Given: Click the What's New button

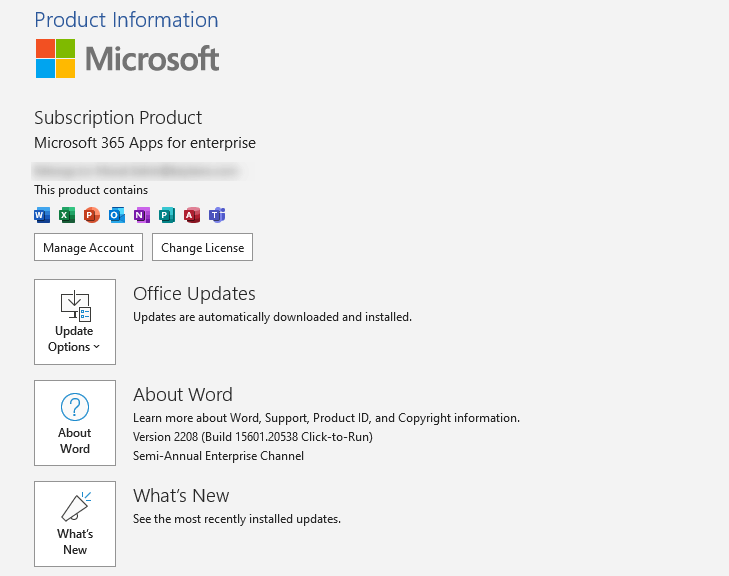Looking at the screenshot, I should click(x=75, y=524).
